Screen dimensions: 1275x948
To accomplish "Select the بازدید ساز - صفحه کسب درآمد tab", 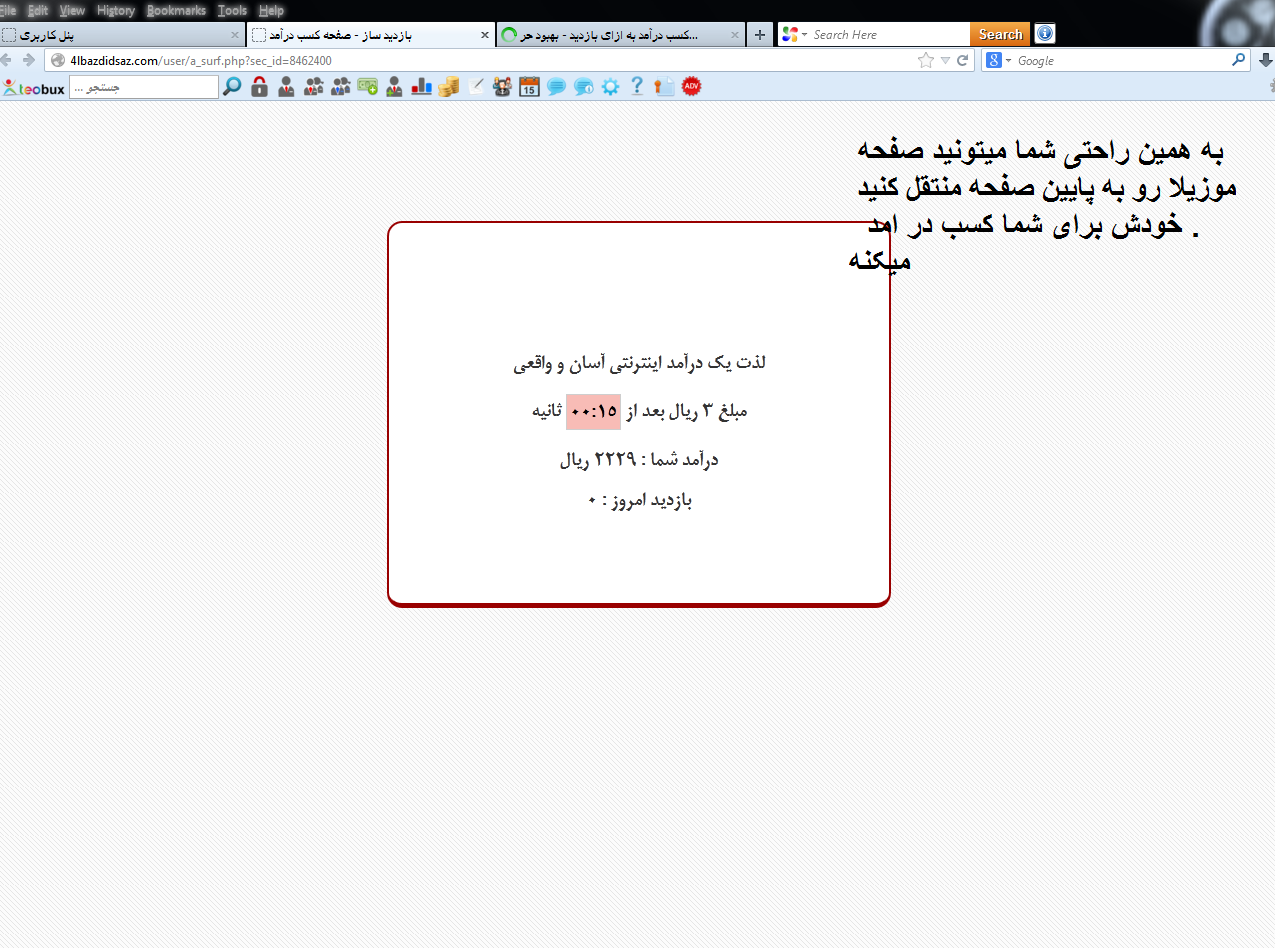I will point(371,35).
